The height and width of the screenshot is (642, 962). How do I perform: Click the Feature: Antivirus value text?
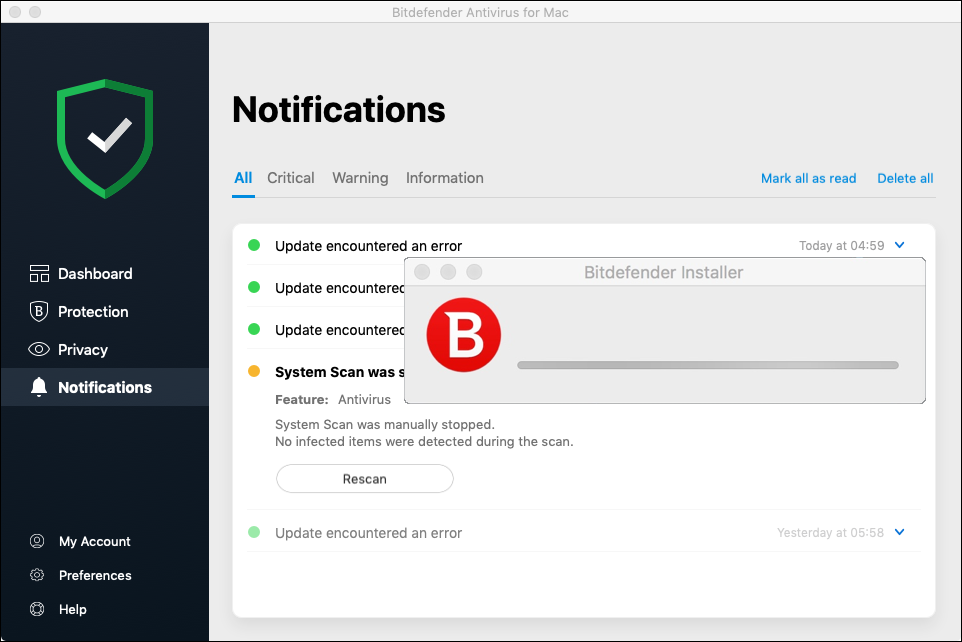tap(364, 400)
